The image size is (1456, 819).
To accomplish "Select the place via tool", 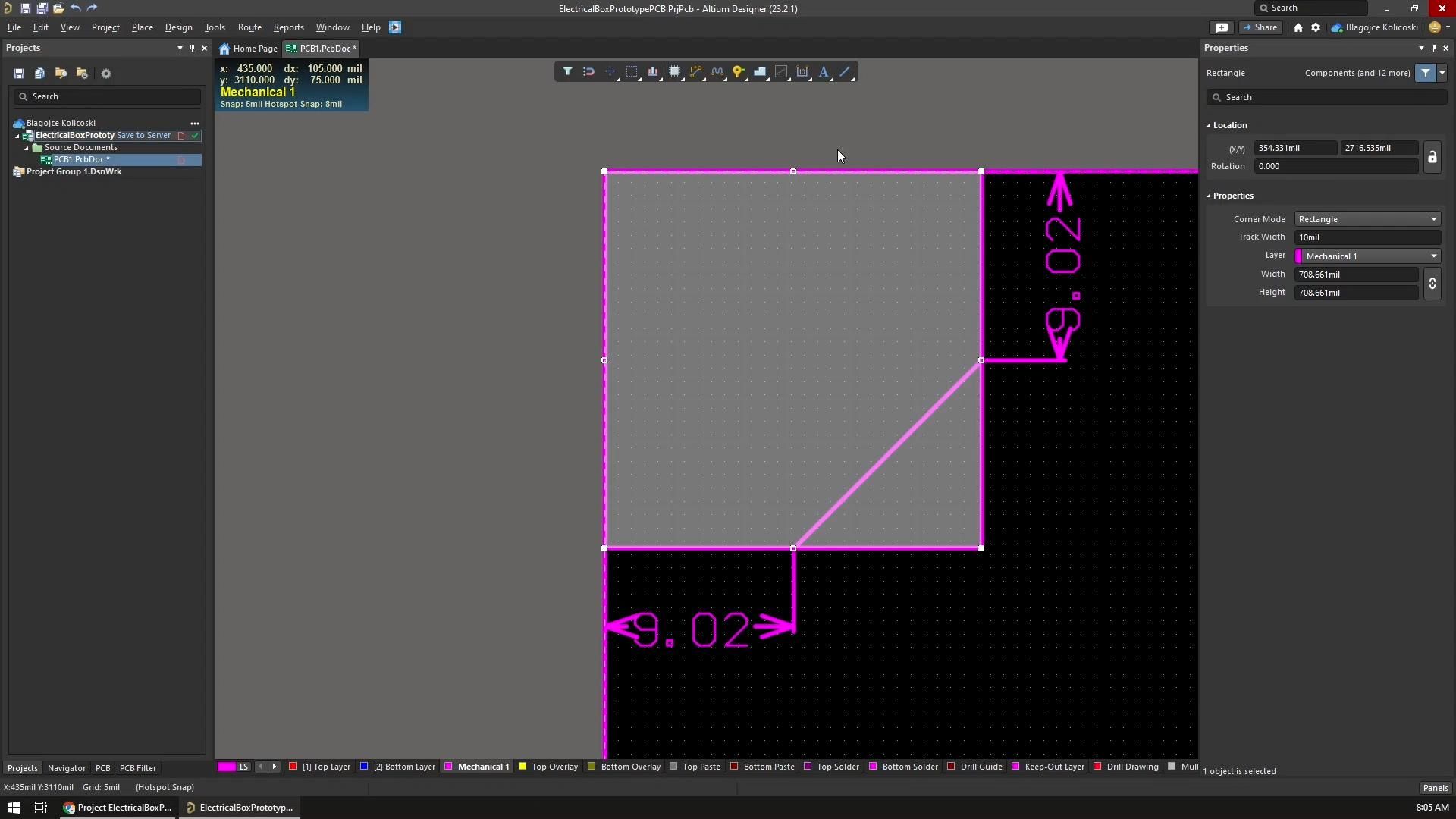I will pos(739,71).
